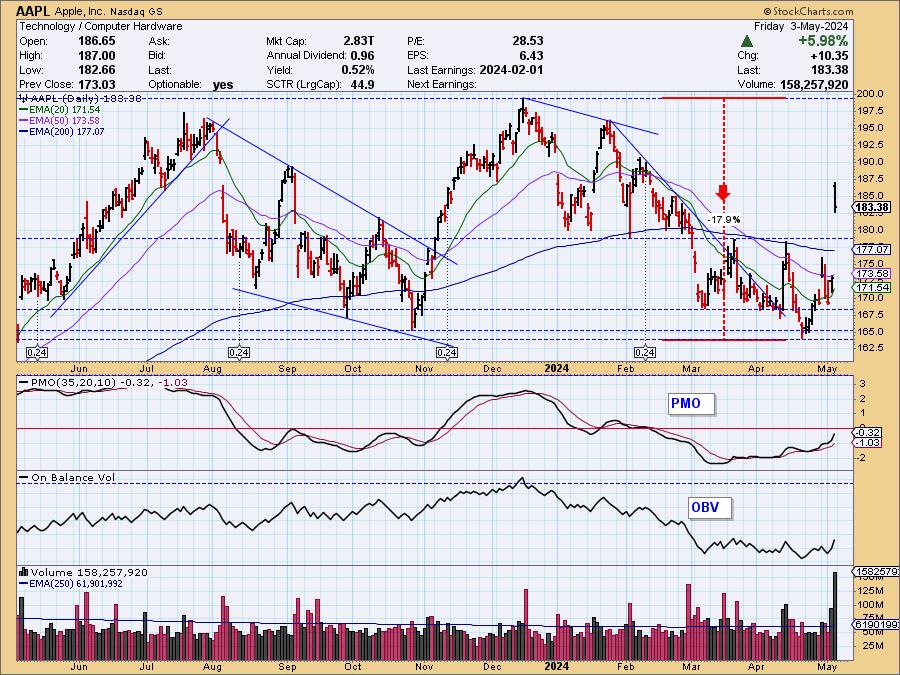Click Technology / Computer Hardware sector label

(x=101, y=26)
